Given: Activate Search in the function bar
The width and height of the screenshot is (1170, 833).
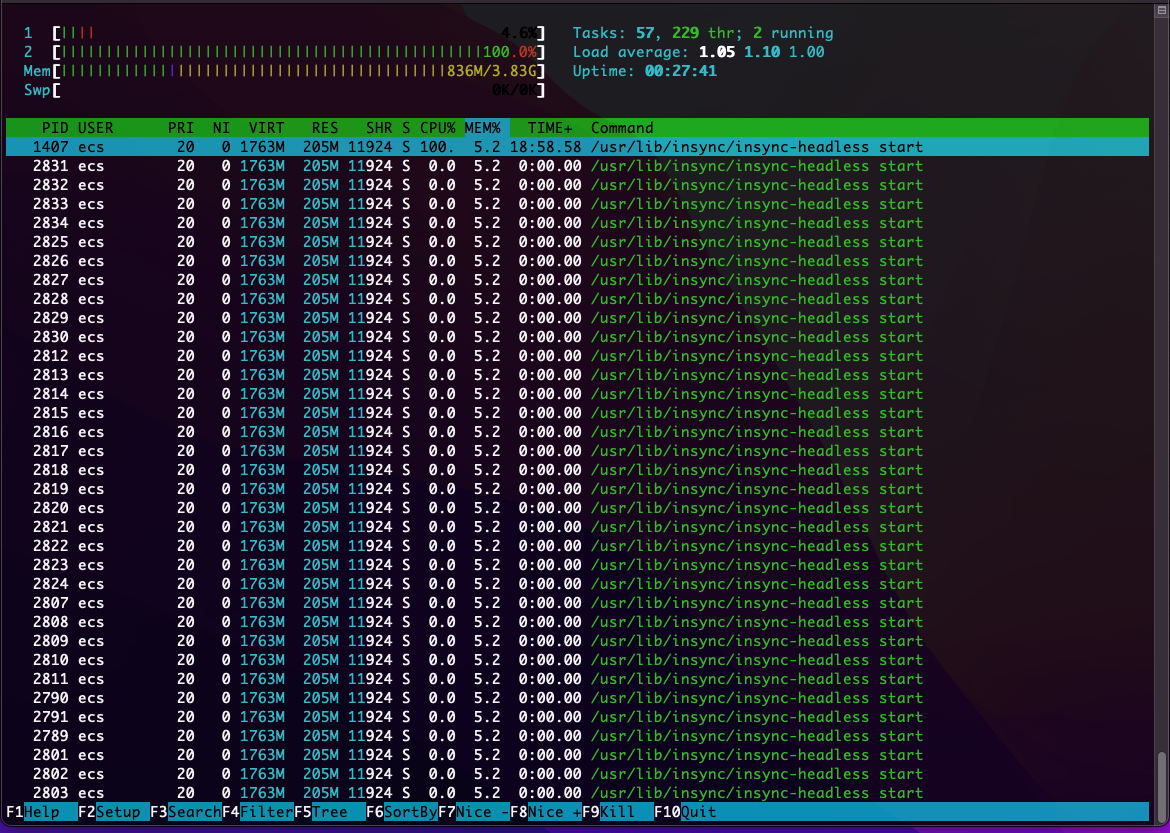Looking at the screenshot, I should (x=195, y=812).
